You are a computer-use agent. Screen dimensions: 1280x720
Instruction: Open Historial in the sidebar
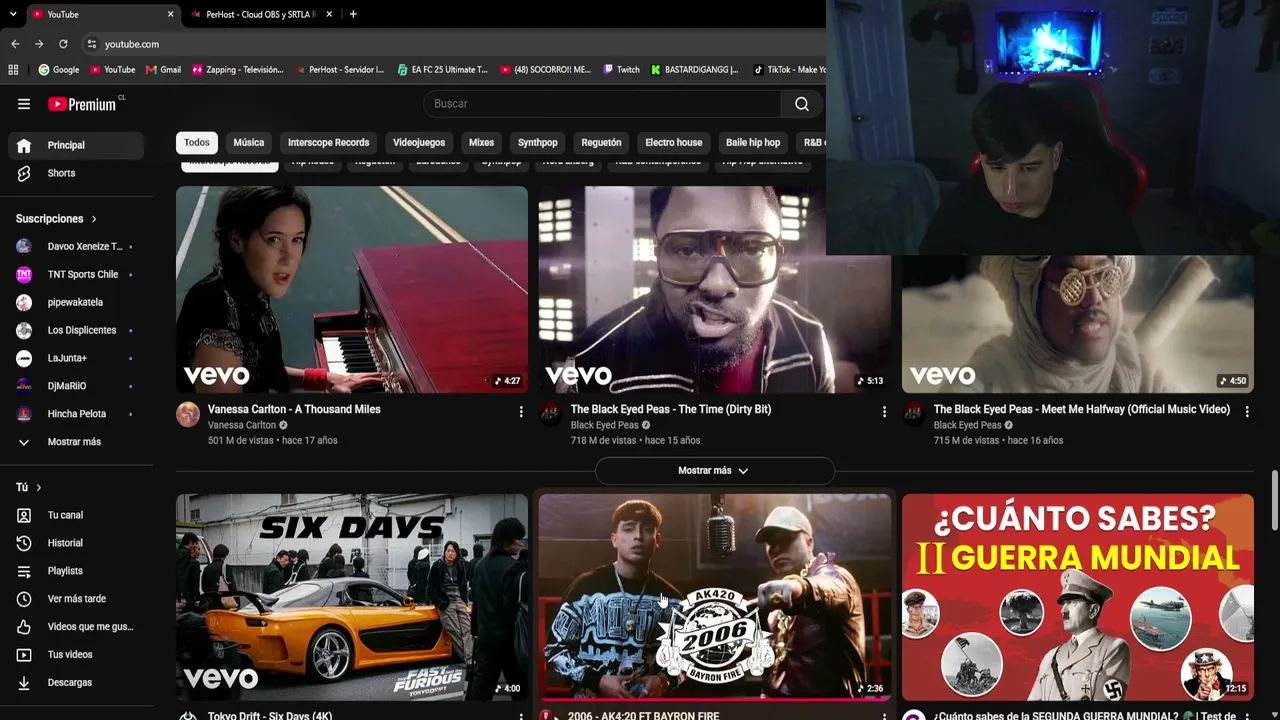tap(76, 543)
